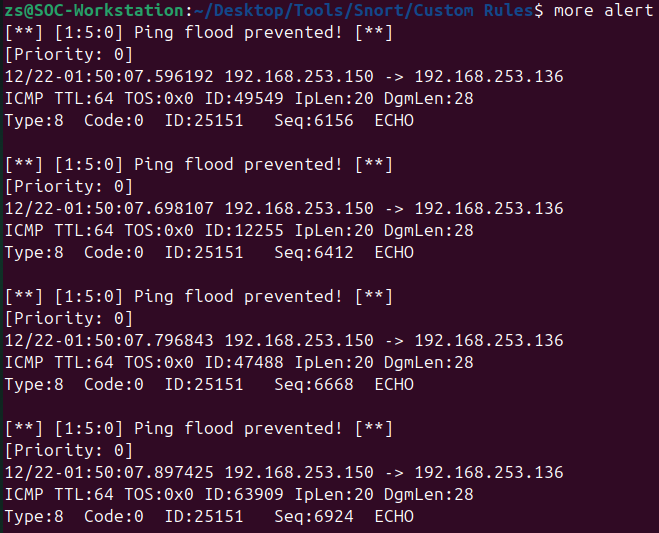
Task: Click the terminal prompt zs@SOC-Workstation
Action: [95, 11]
